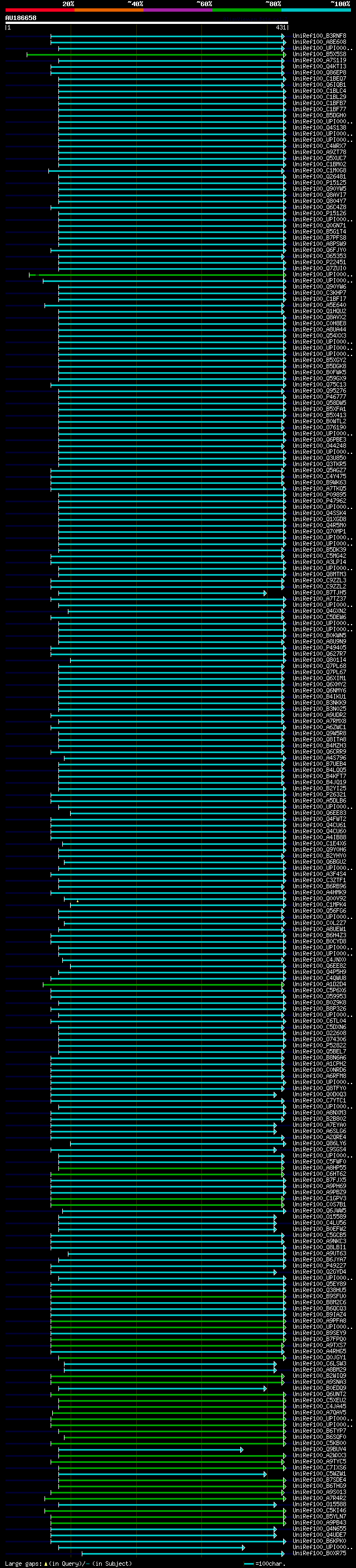Select the label UniRef100_B5DGH0
Screen dimensions: 356x1568
pos(319,115)
